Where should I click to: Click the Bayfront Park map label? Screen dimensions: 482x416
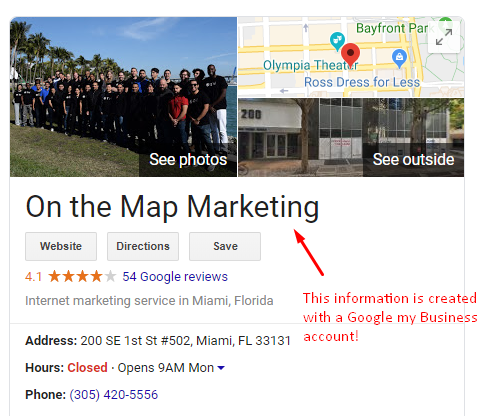click(392, 28)
